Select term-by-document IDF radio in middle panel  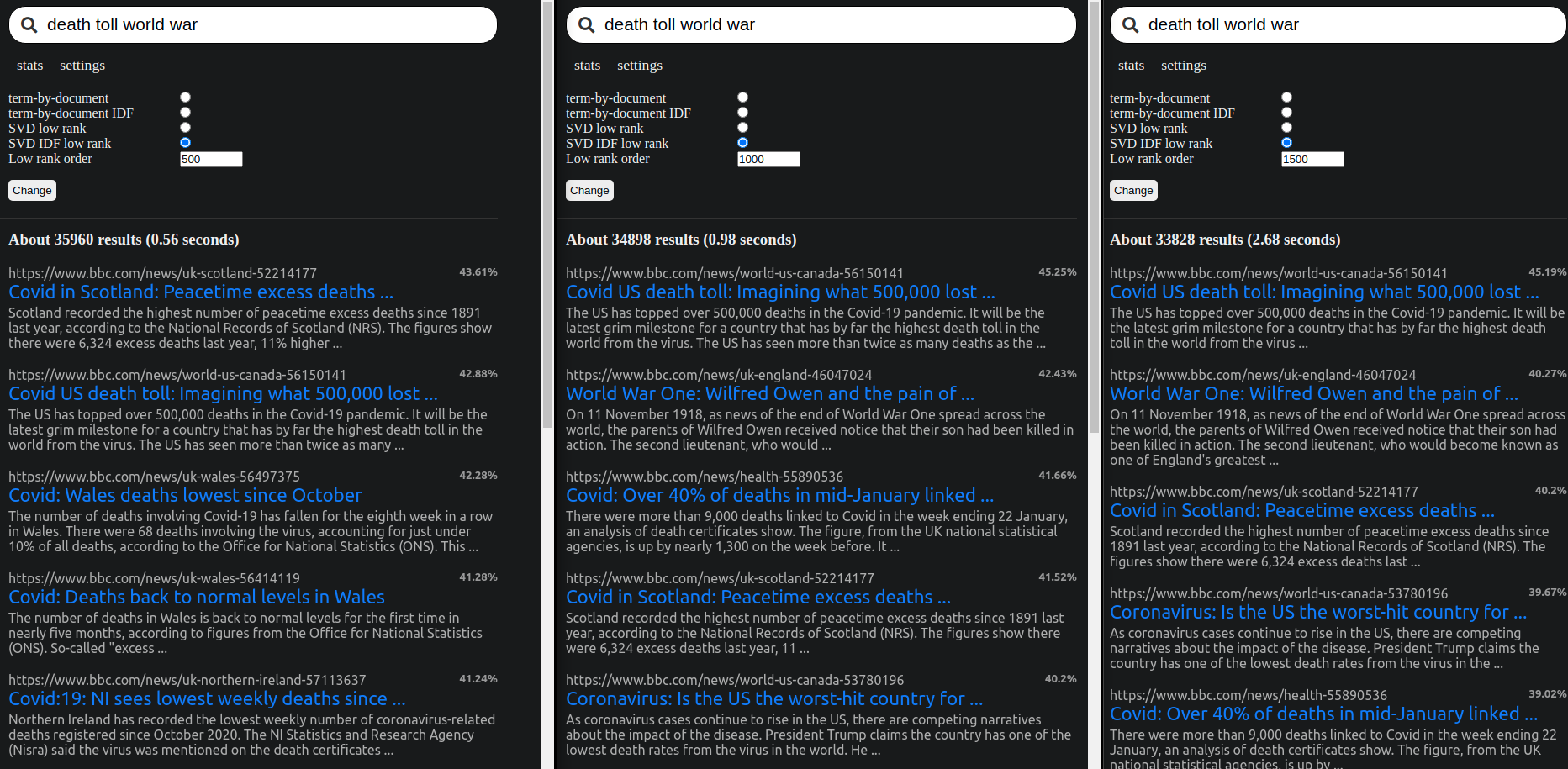(742, 113)
